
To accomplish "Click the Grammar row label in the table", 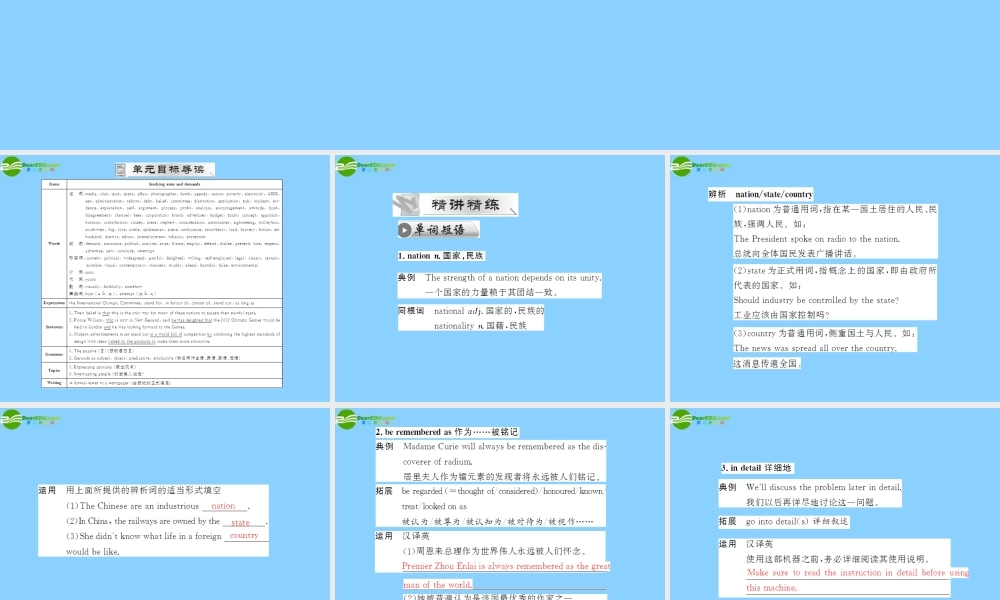I will [54, 354].
